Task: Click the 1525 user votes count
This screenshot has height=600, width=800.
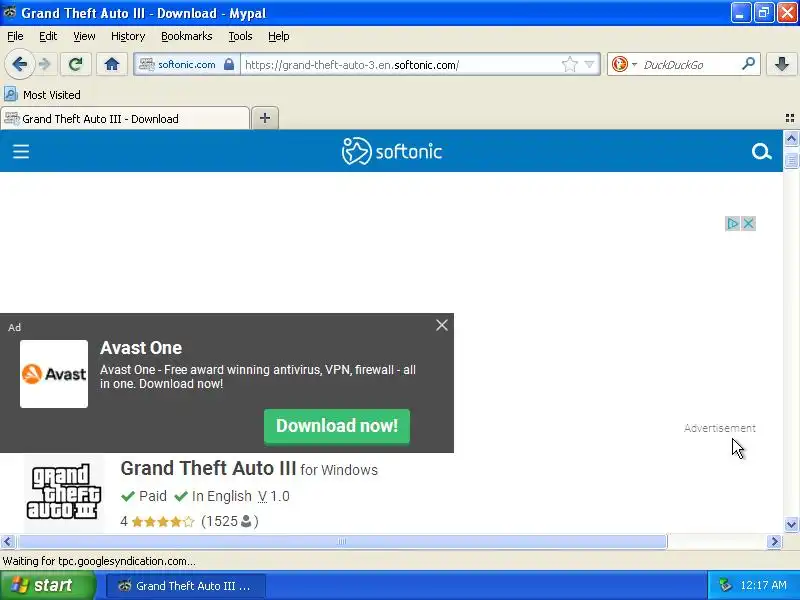Action: click(x=230, y=521)
